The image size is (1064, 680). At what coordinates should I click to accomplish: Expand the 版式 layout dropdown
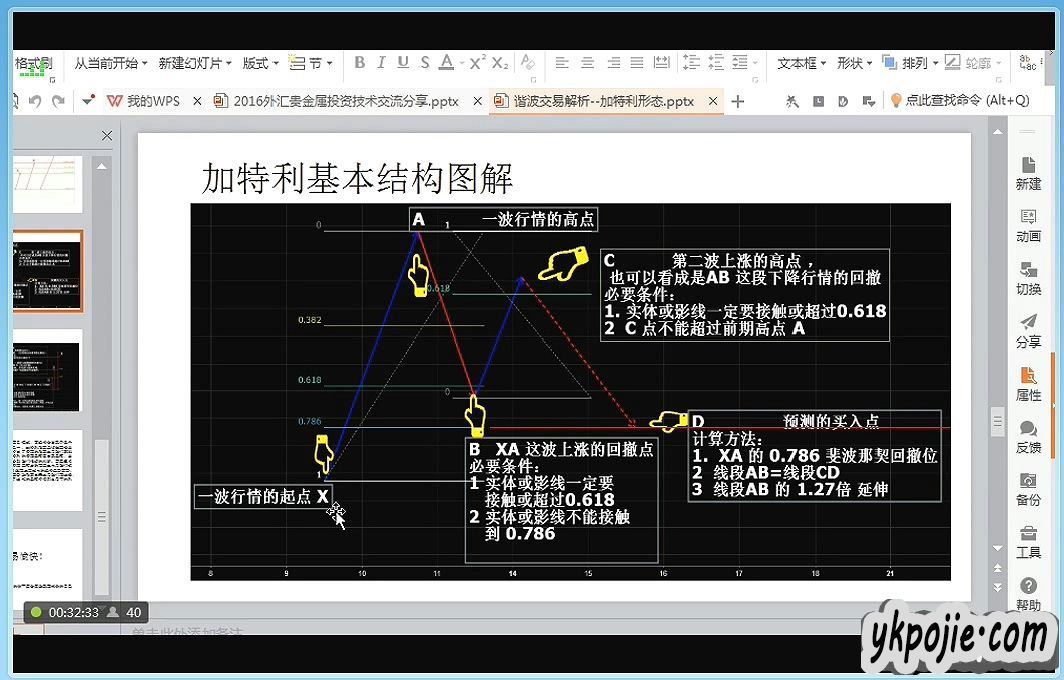[x=260, y=63]
